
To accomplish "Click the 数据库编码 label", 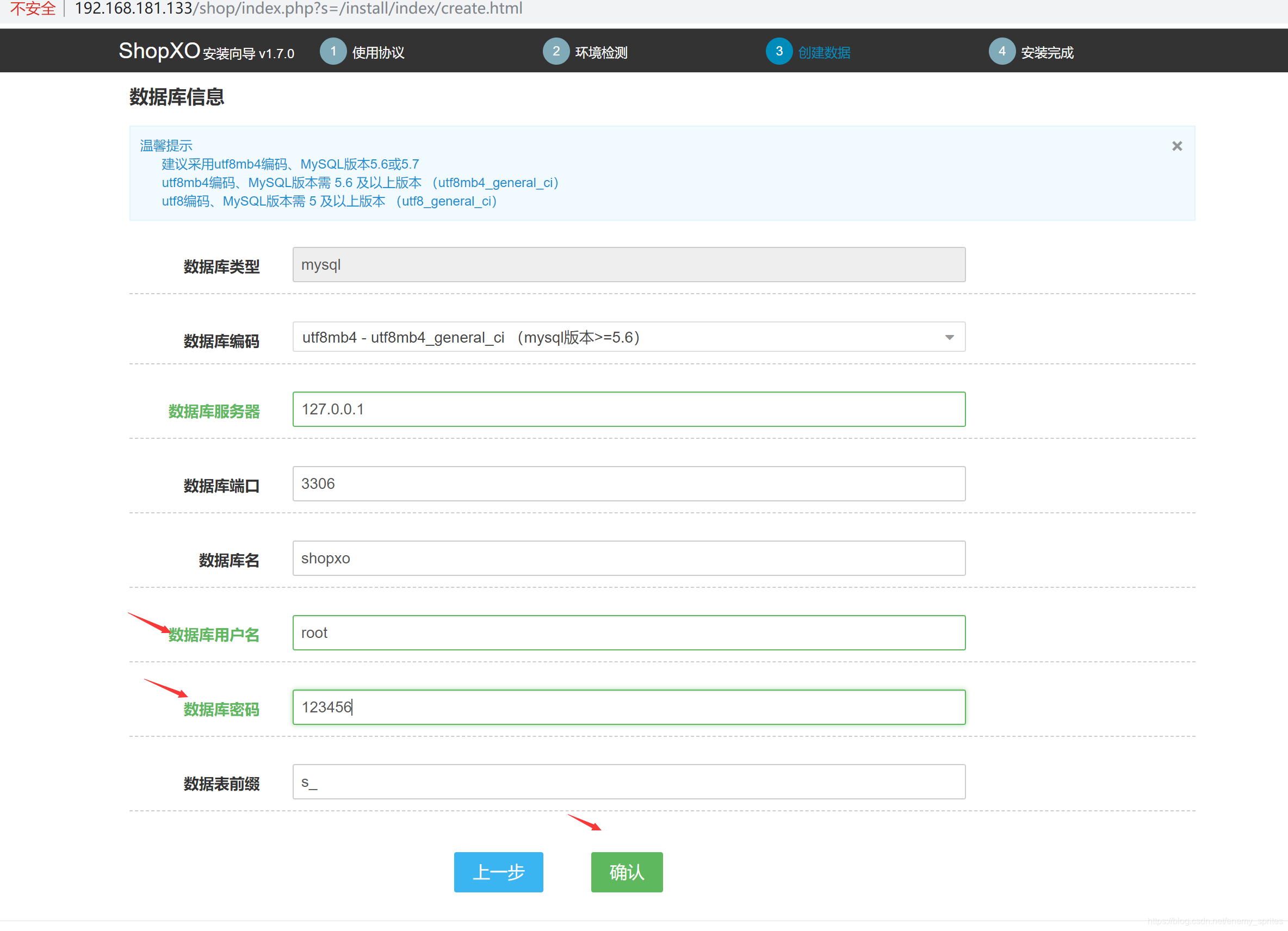I will [221, 341].
